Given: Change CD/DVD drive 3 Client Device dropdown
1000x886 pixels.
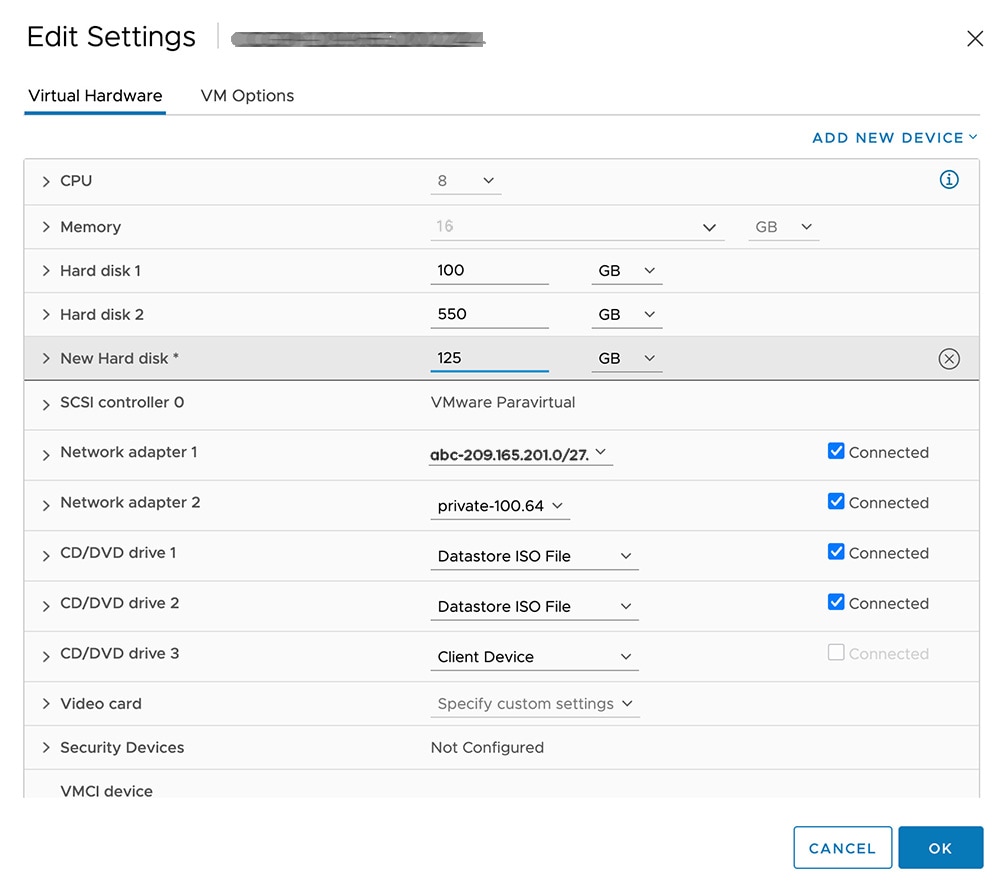Looking at the screenshot, I should click(534, 657).
